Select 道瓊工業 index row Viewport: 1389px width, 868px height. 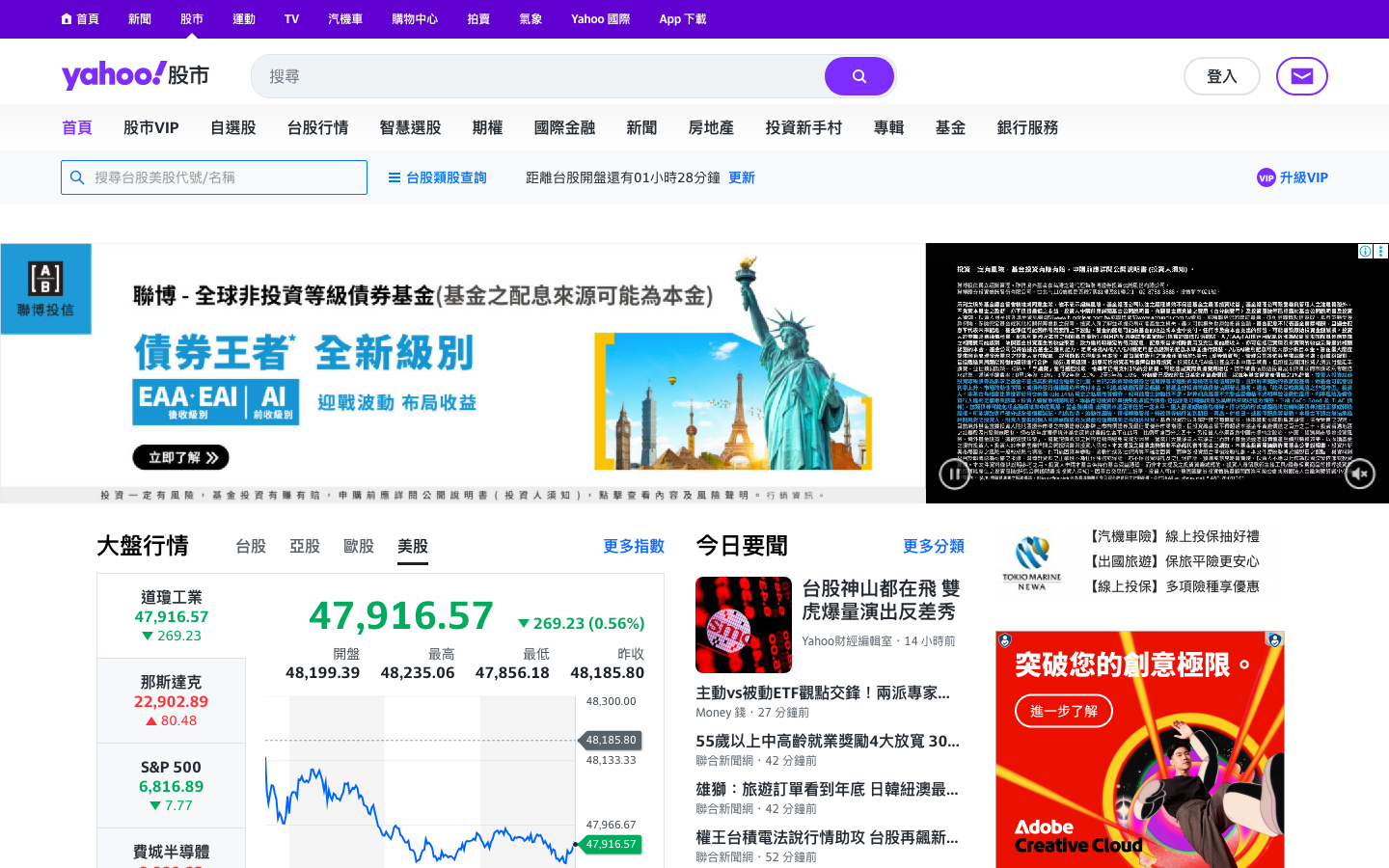[x=172, y=616]
